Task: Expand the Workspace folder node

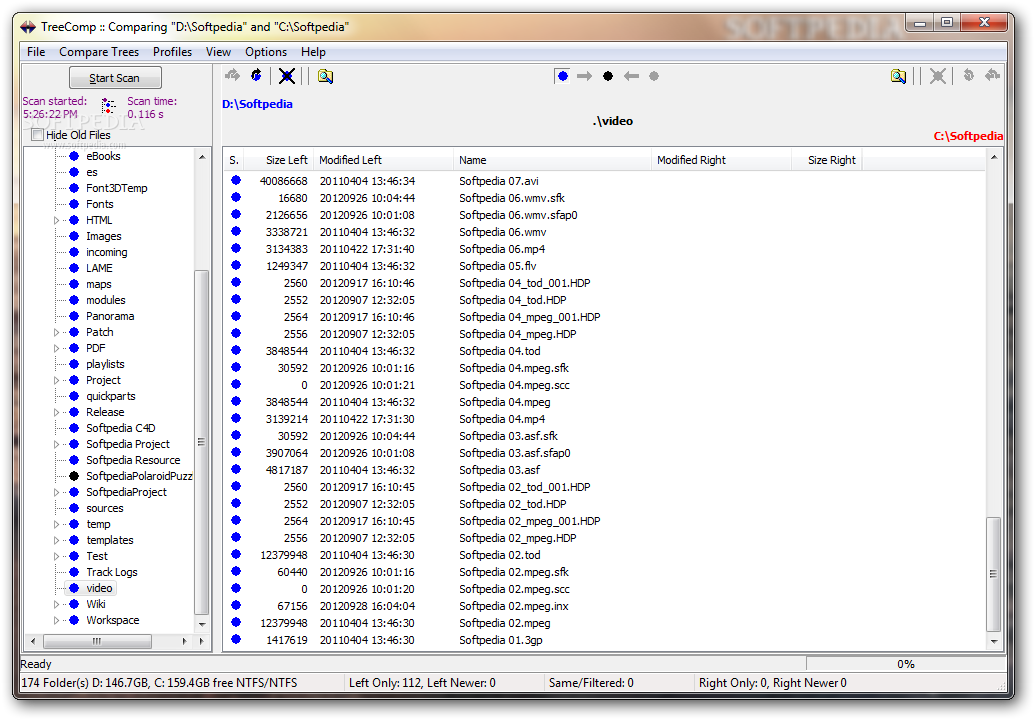Action: click(x=57, y=620)
